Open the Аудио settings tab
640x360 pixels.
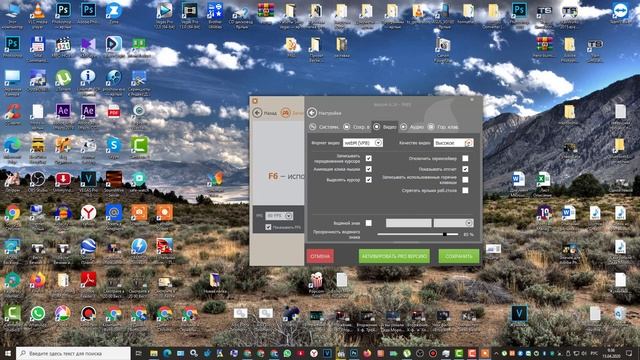[412, 127]
